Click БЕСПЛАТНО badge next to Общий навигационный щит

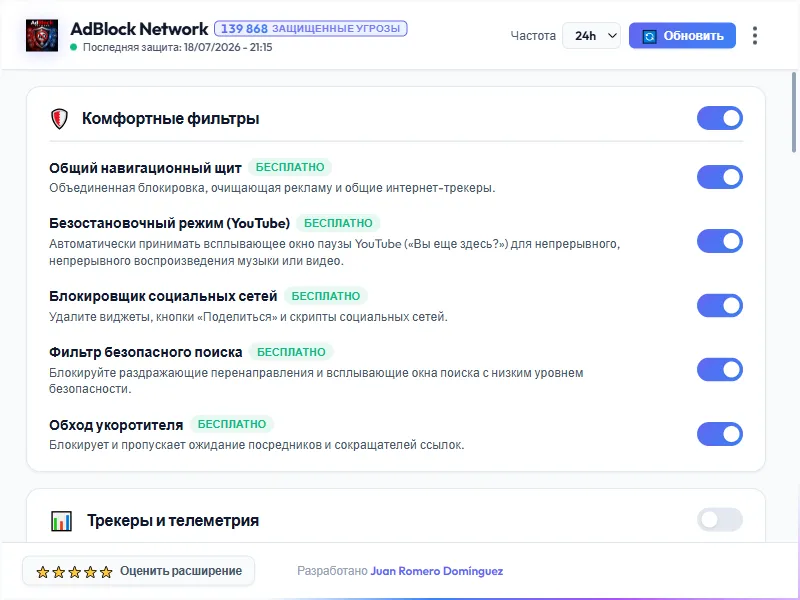click(290, 167)
